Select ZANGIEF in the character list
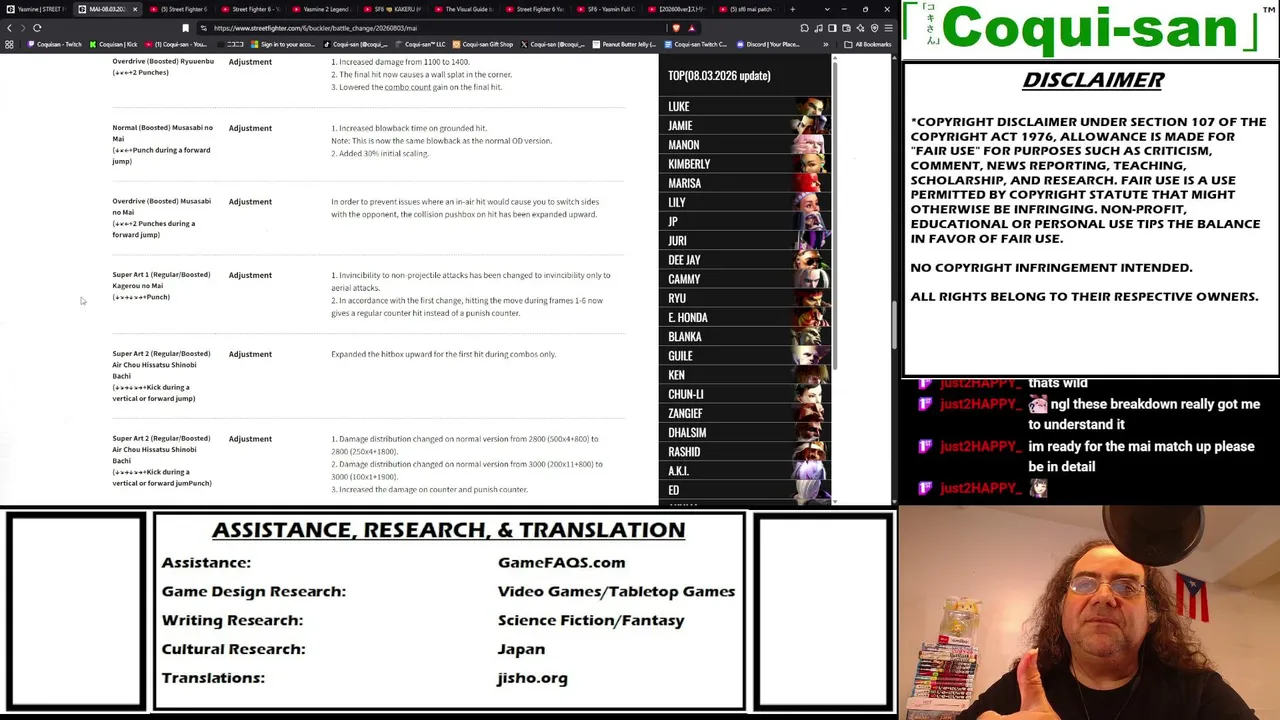The height and width of the screenshot is (720, 1280). [x=744, y=413]
